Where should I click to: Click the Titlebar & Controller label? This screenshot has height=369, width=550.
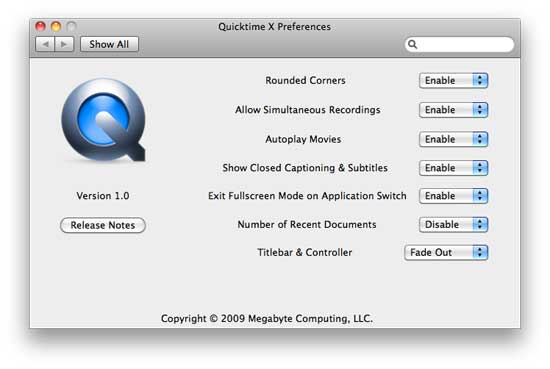[x=304, y=253]
